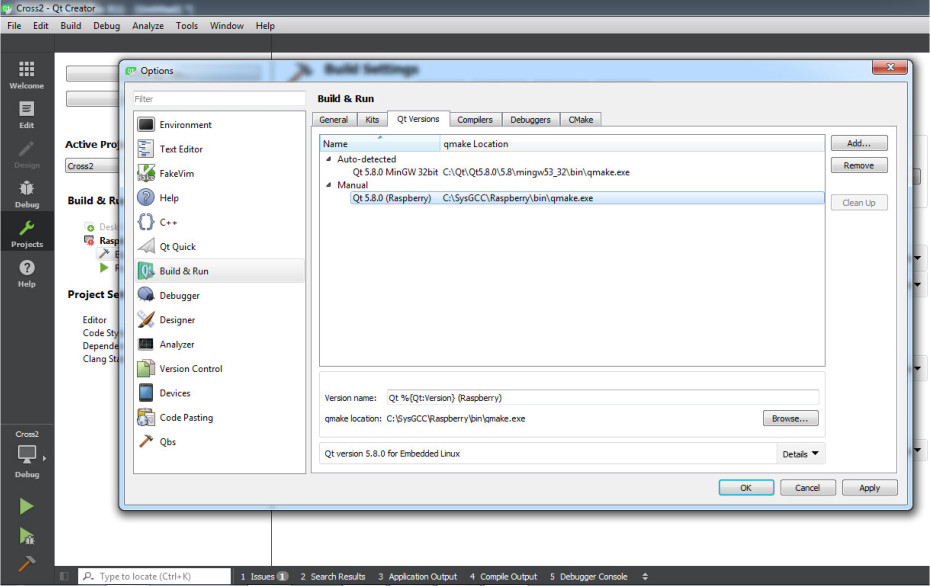
Task: Select Build & Run options category
Action: 219,271
